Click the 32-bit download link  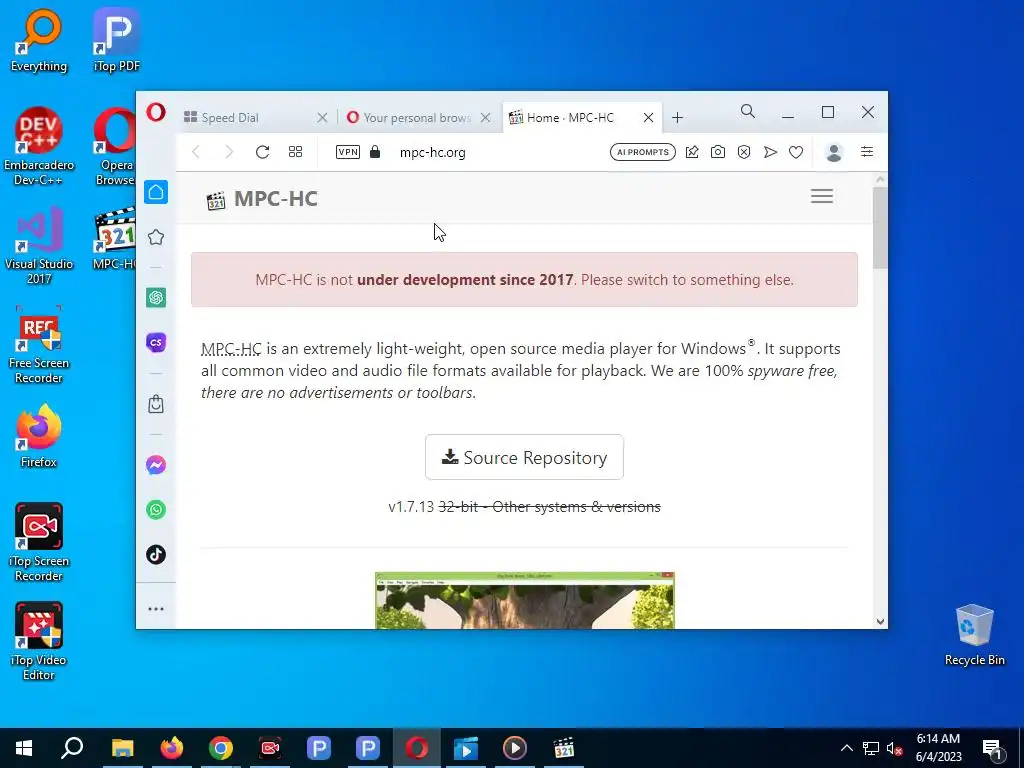coord(458,507)
